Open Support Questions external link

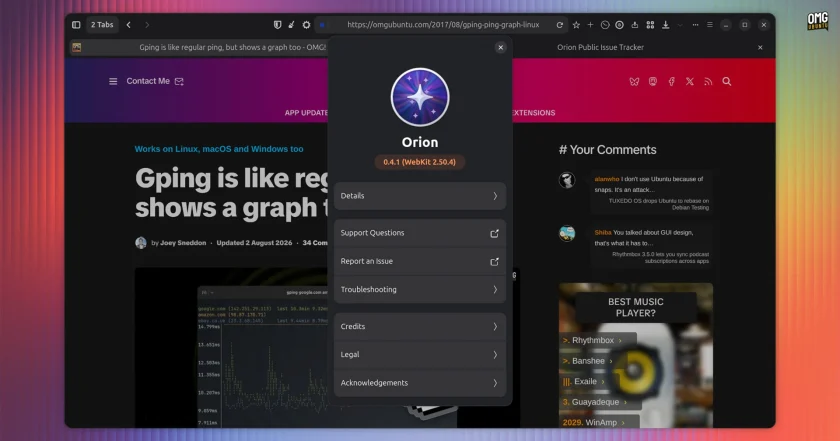(x=420, y=233)
